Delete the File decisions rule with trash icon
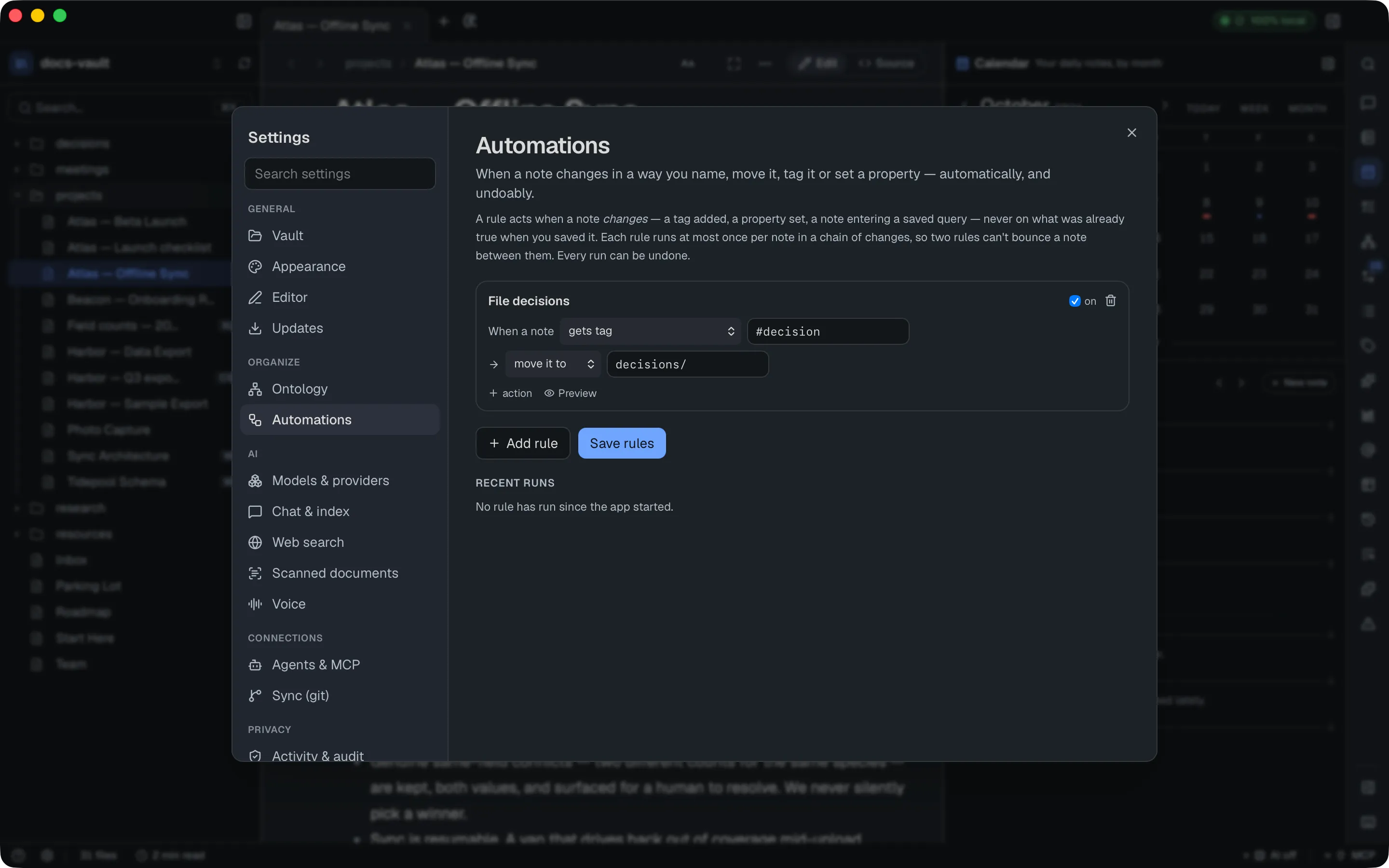 pyautogui.click(x=1111, y=301)
